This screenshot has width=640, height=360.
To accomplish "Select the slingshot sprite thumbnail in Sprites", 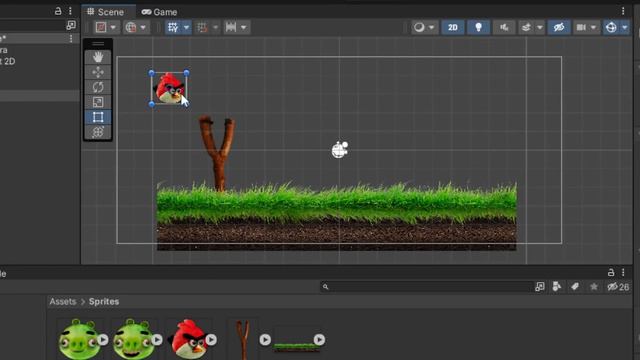I will [242, 340].
